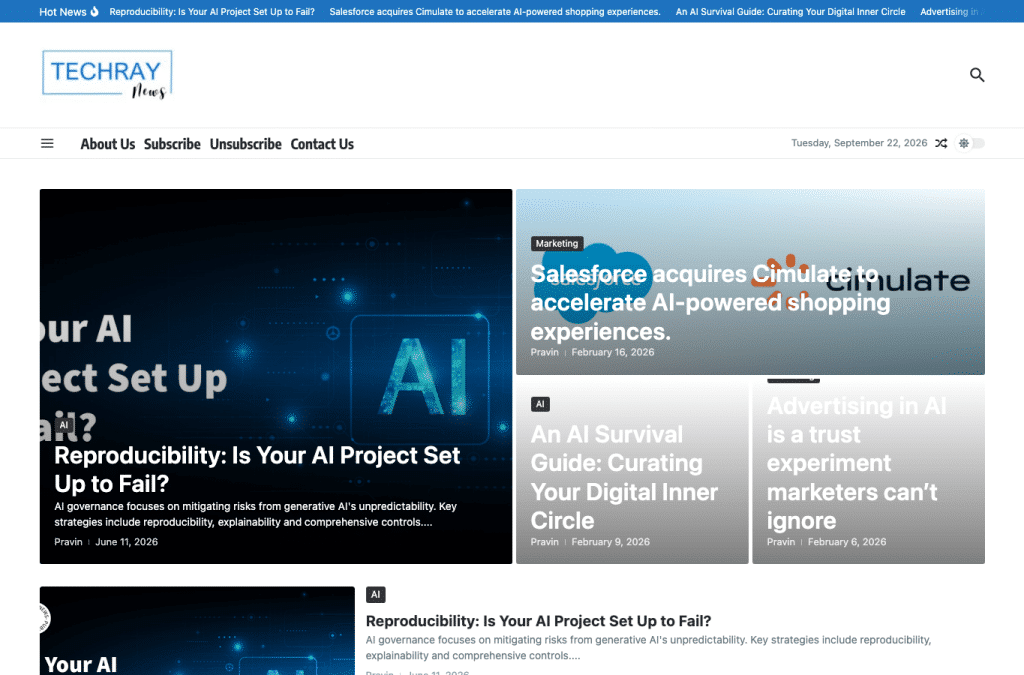This screenshot has width=1024, height=675.
Task: Open the Reproducibility headline in the Hot News ticker
Action: click(x=212, y=12)
